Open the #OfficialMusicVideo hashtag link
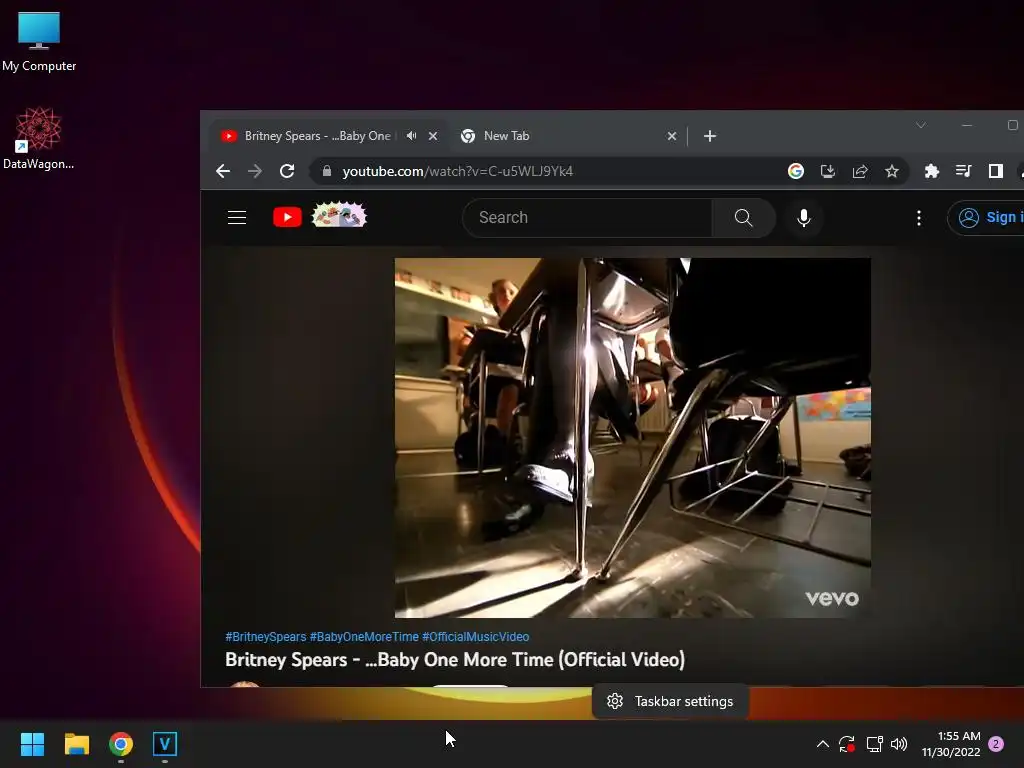 pyautogui.click(x=475, y=637)
